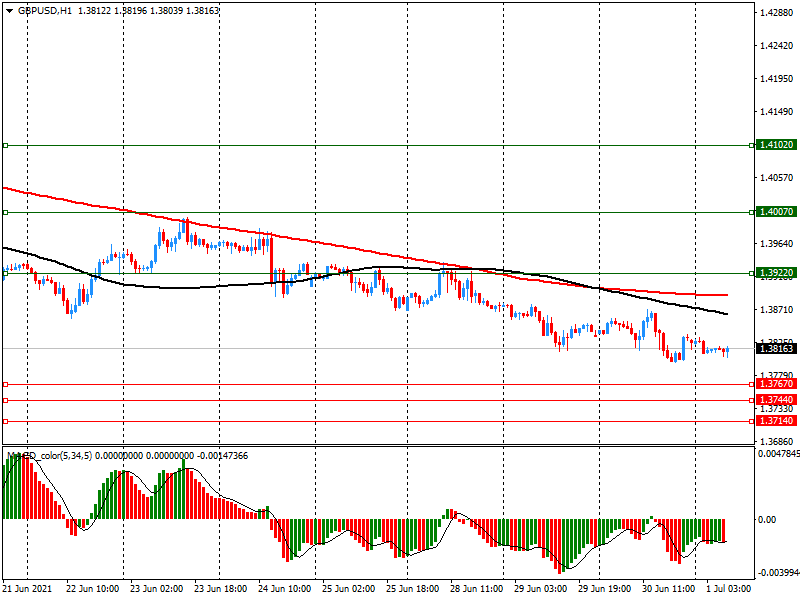Image resolution: width=800 pixels, height=600 pixels.
Task: Click the 1.40570 price scale value
Action: coord(777,178)
